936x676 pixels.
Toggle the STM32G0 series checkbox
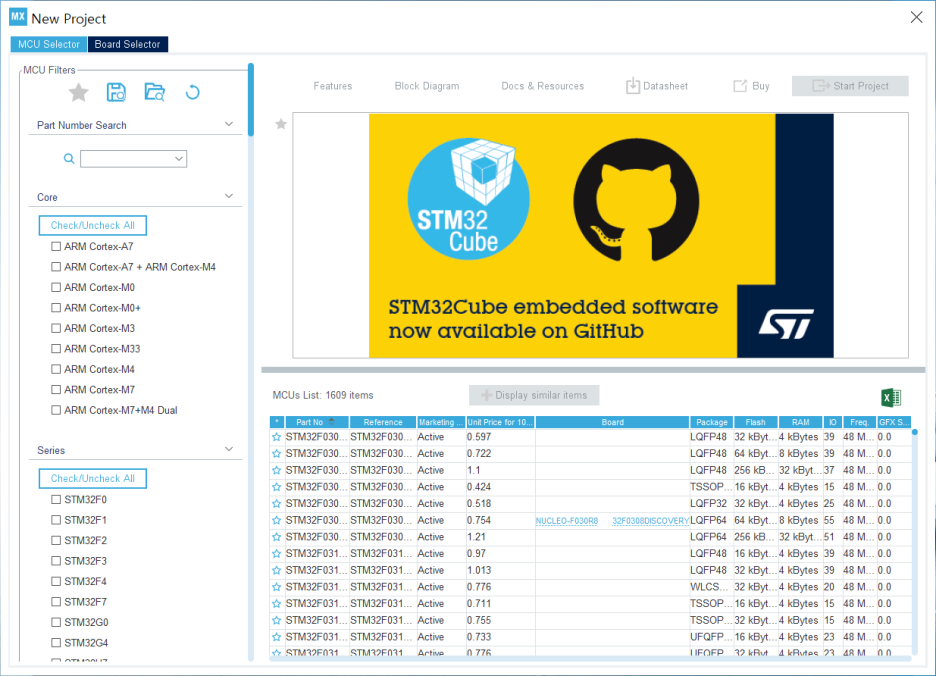[x=56, y=622]
